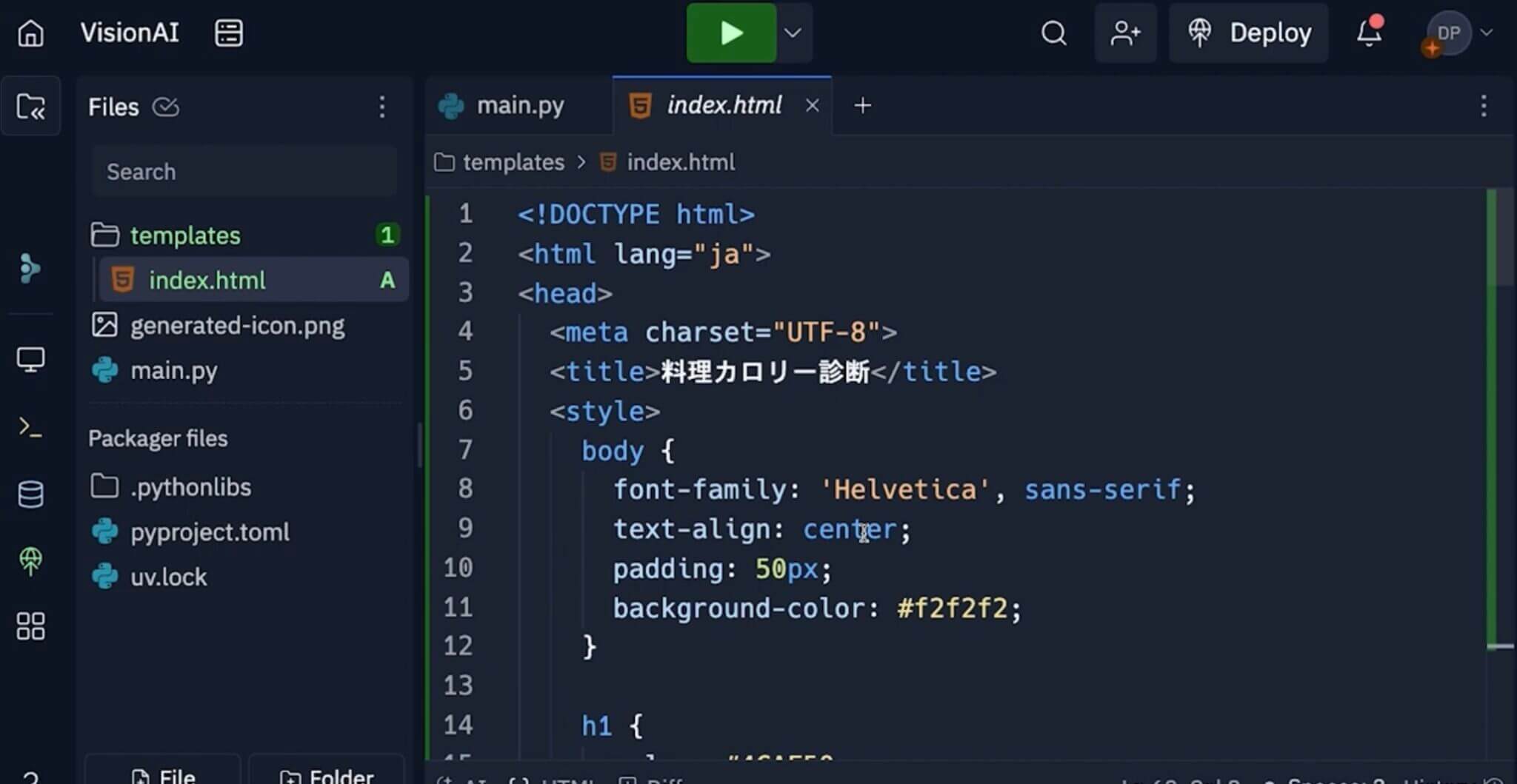This screenshot has height=784, width=1517.
Task: Add a new tab with plus
Action: click(x=862, y=106)
